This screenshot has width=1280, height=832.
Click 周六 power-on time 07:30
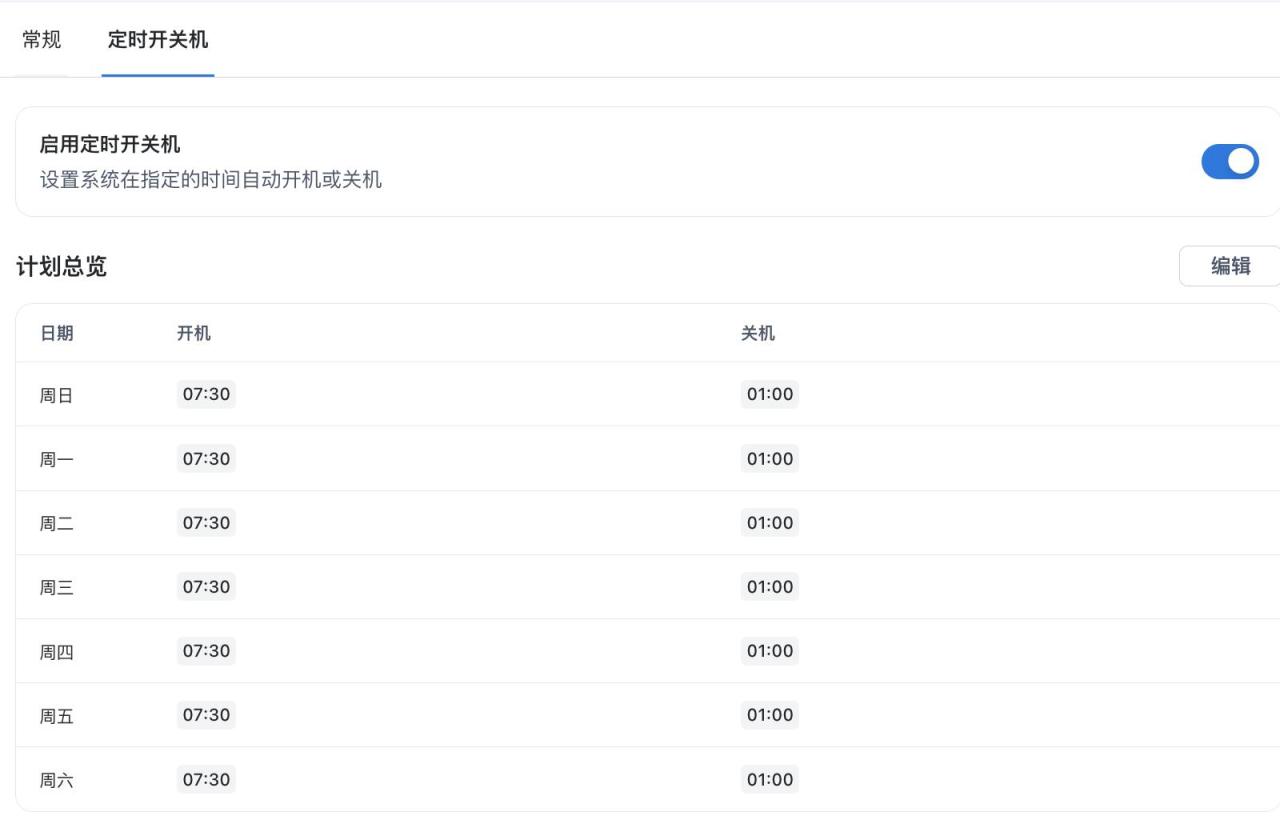[206, 780]
